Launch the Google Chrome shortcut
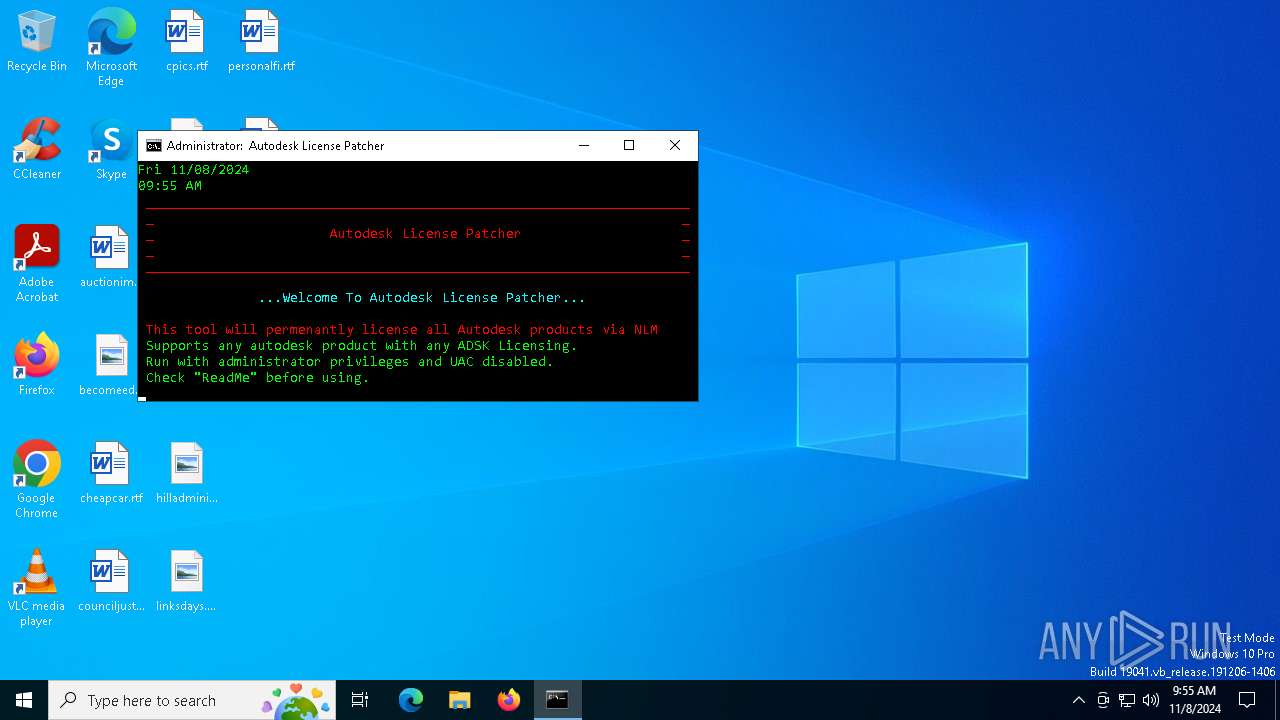The width and height of the screenshot is (1280, 720). coord(37,480)
